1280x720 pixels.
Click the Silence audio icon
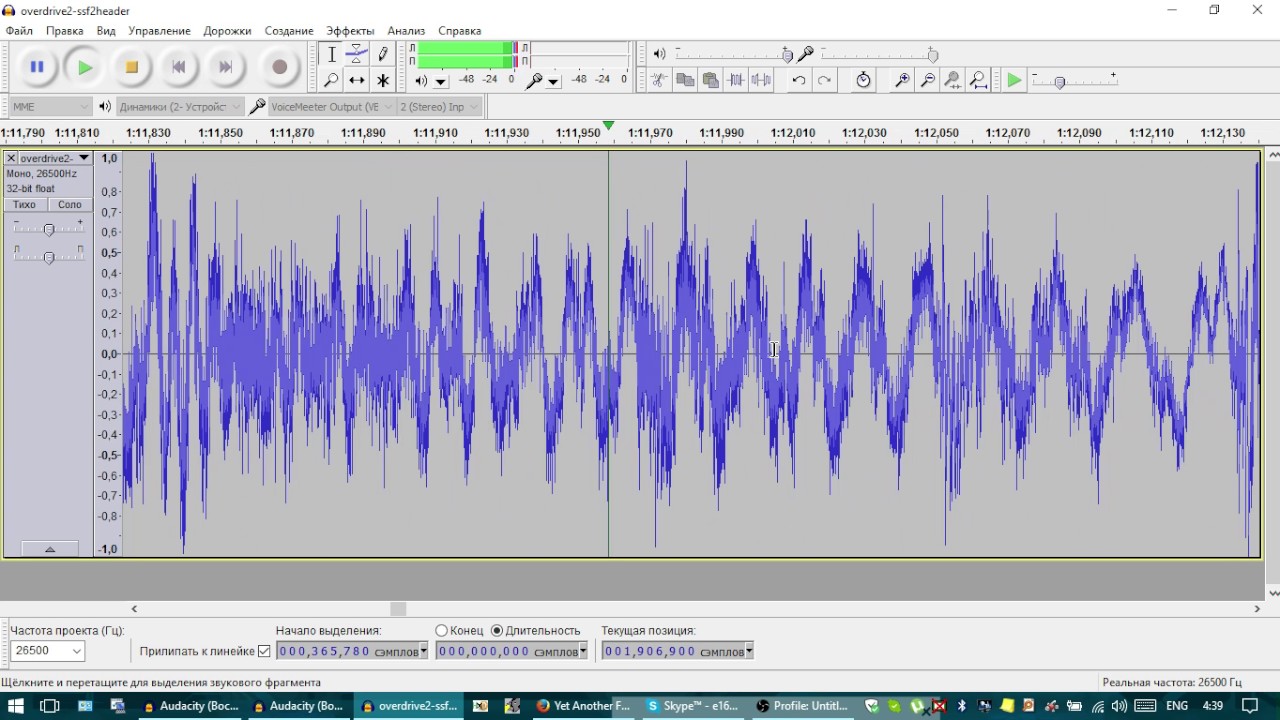tap(762, 80)
